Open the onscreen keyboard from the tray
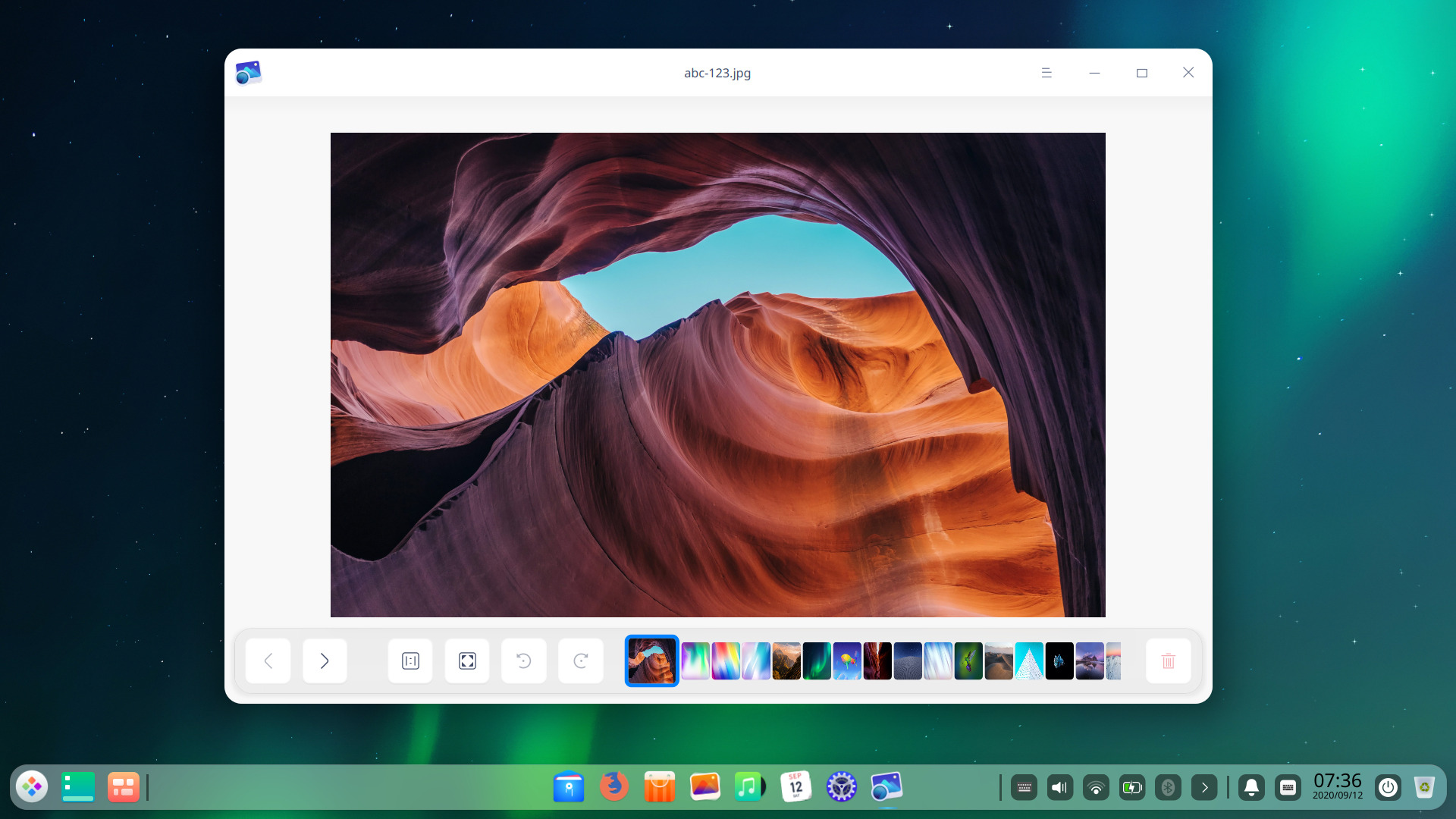Viewport: 1456px width, 819px height. click(1288, 786)
